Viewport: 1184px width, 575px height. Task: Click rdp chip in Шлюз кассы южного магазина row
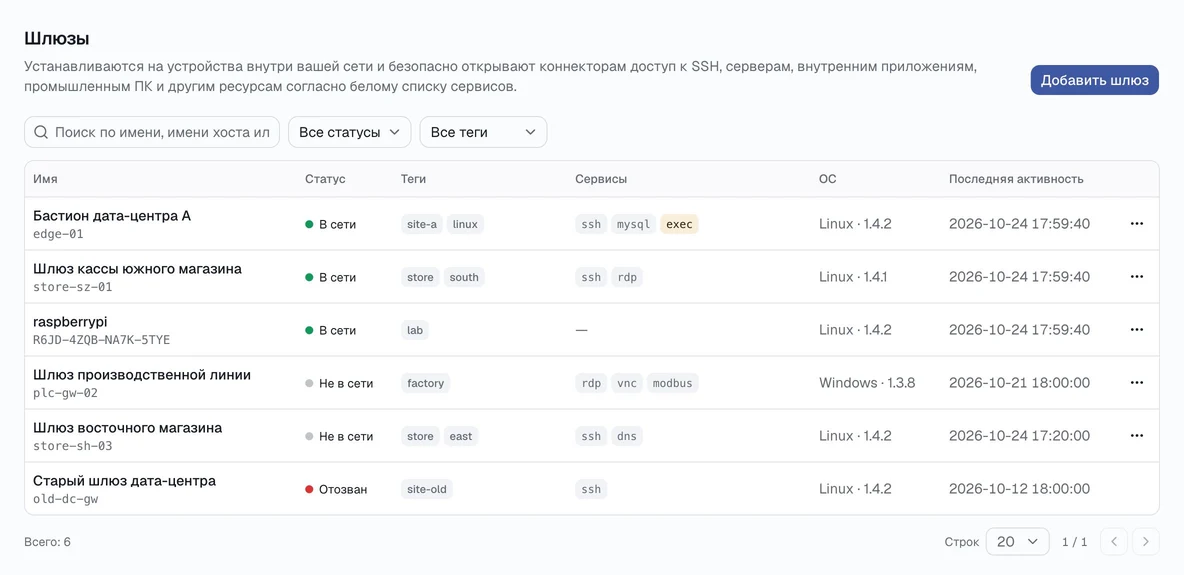point(627,277)
